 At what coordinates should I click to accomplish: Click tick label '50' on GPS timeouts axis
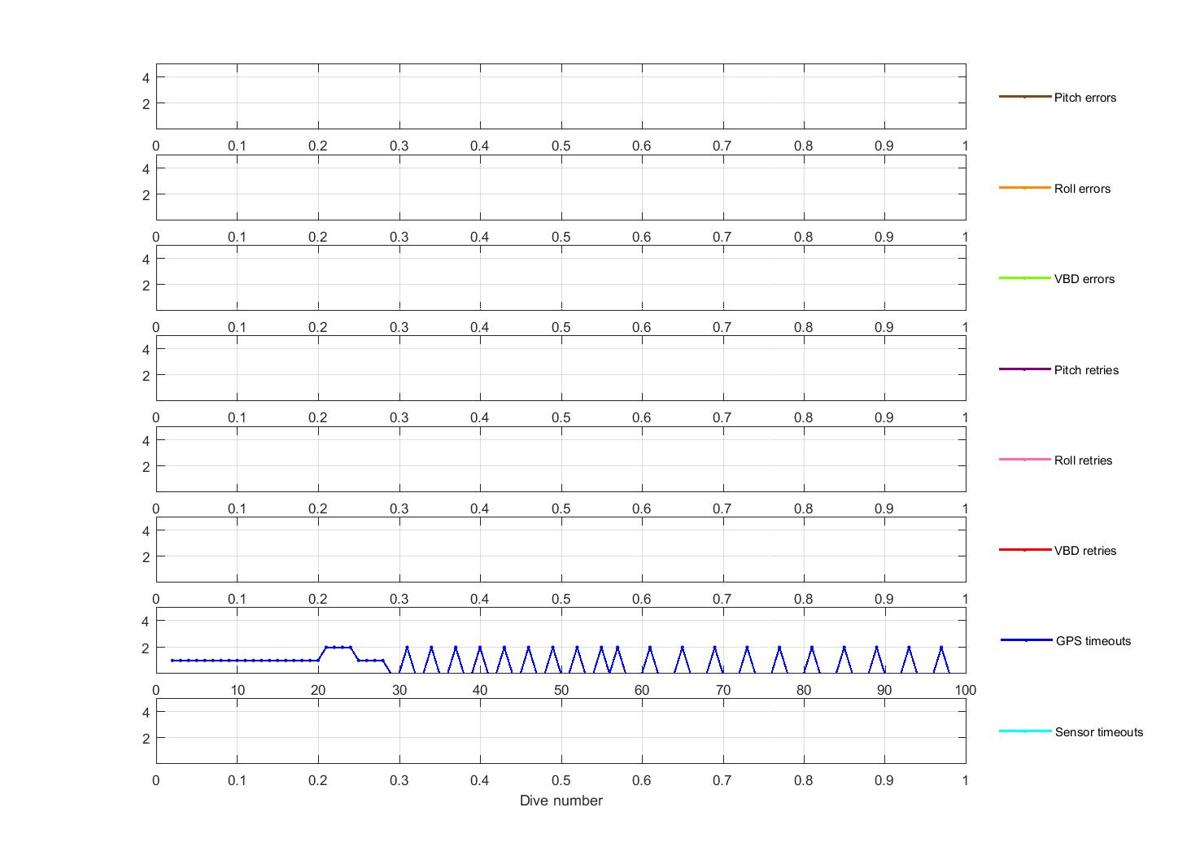pyautogui.click(x=561, y=690)
